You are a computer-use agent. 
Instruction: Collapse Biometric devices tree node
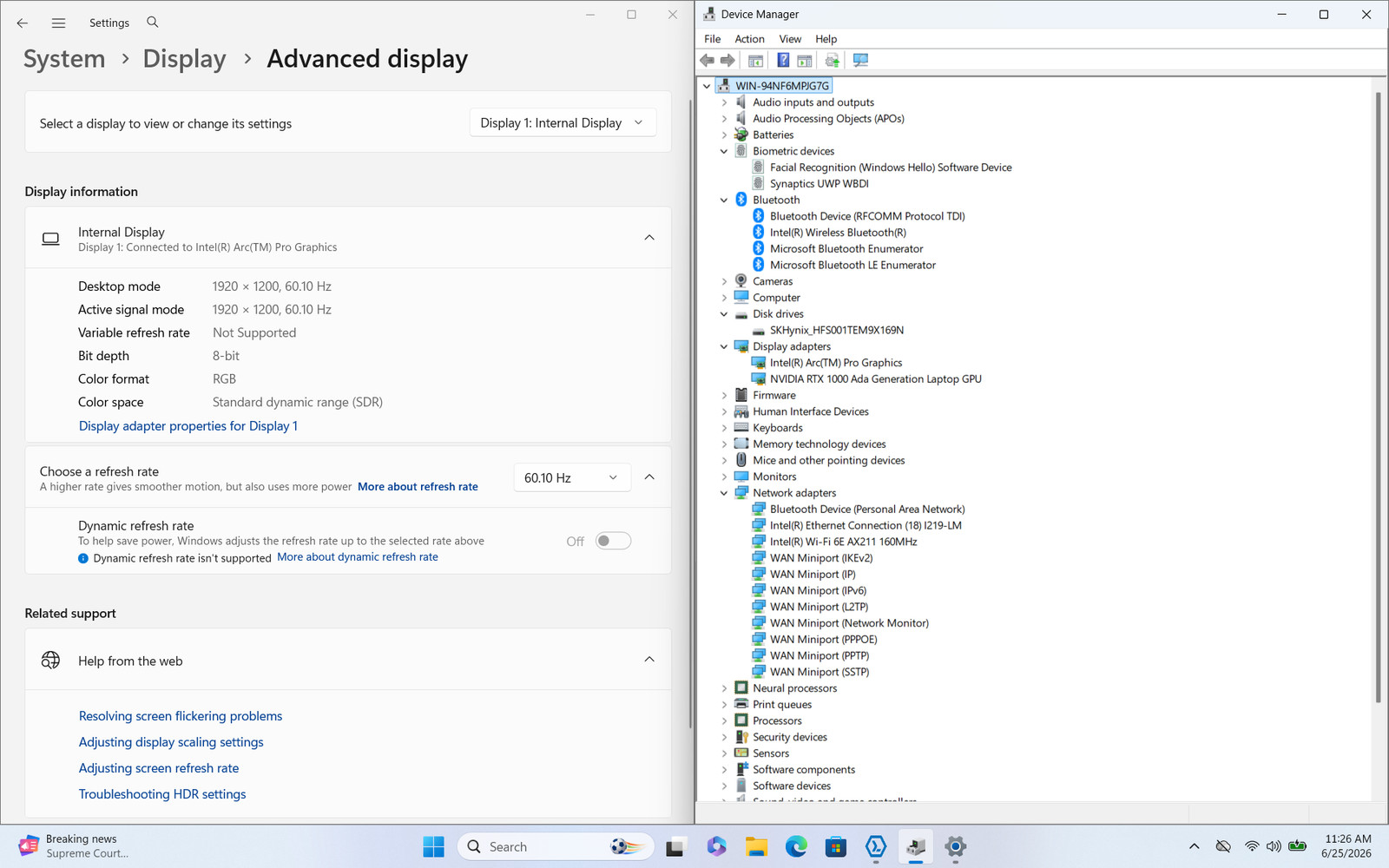[724, 151]
